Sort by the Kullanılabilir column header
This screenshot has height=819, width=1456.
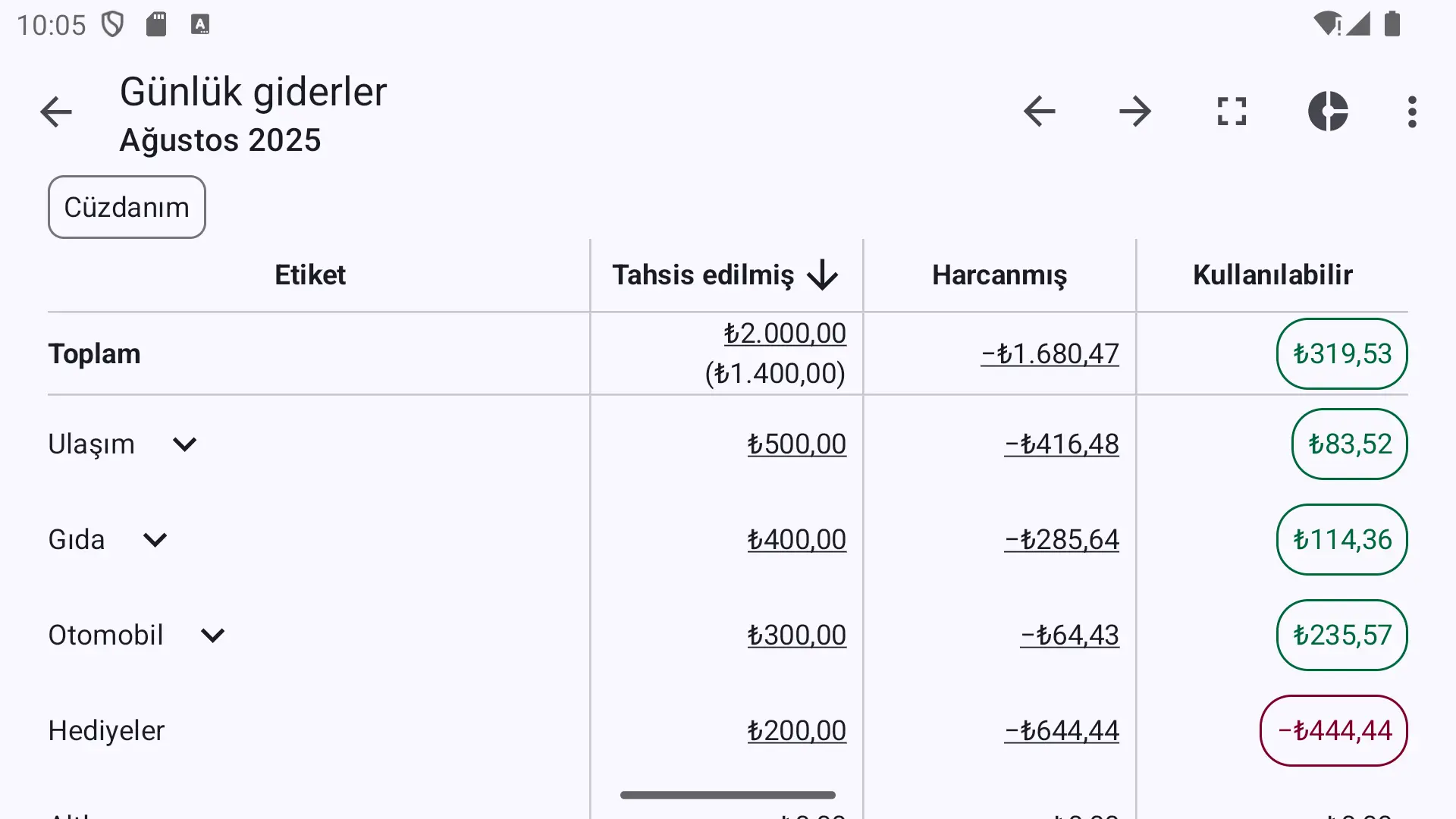coord(1272,275)
